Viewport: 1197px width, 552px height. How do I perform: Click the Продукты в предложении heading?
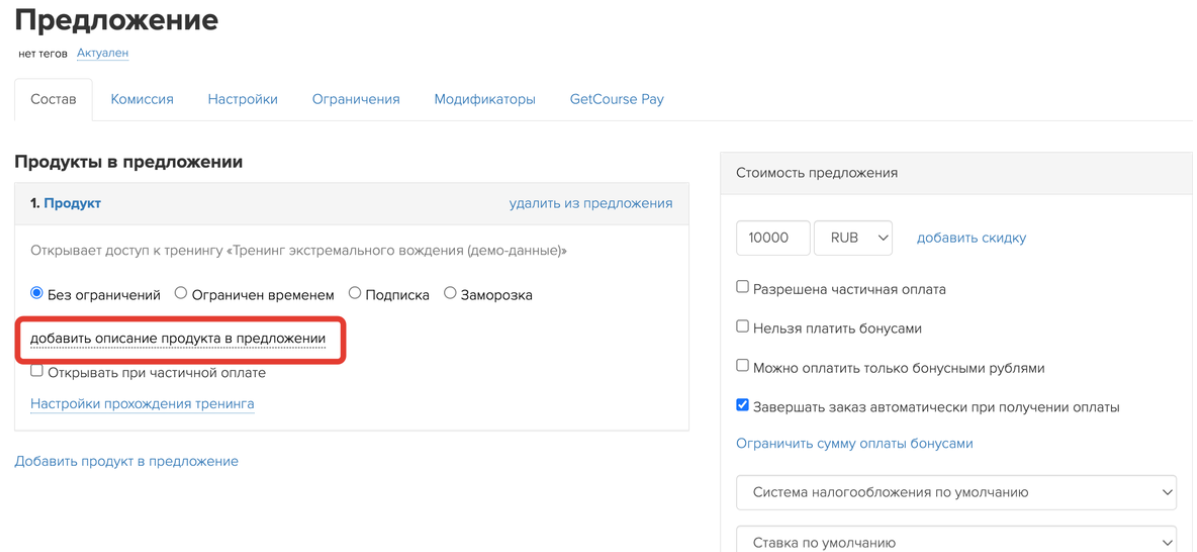click(x=128, y=162)
